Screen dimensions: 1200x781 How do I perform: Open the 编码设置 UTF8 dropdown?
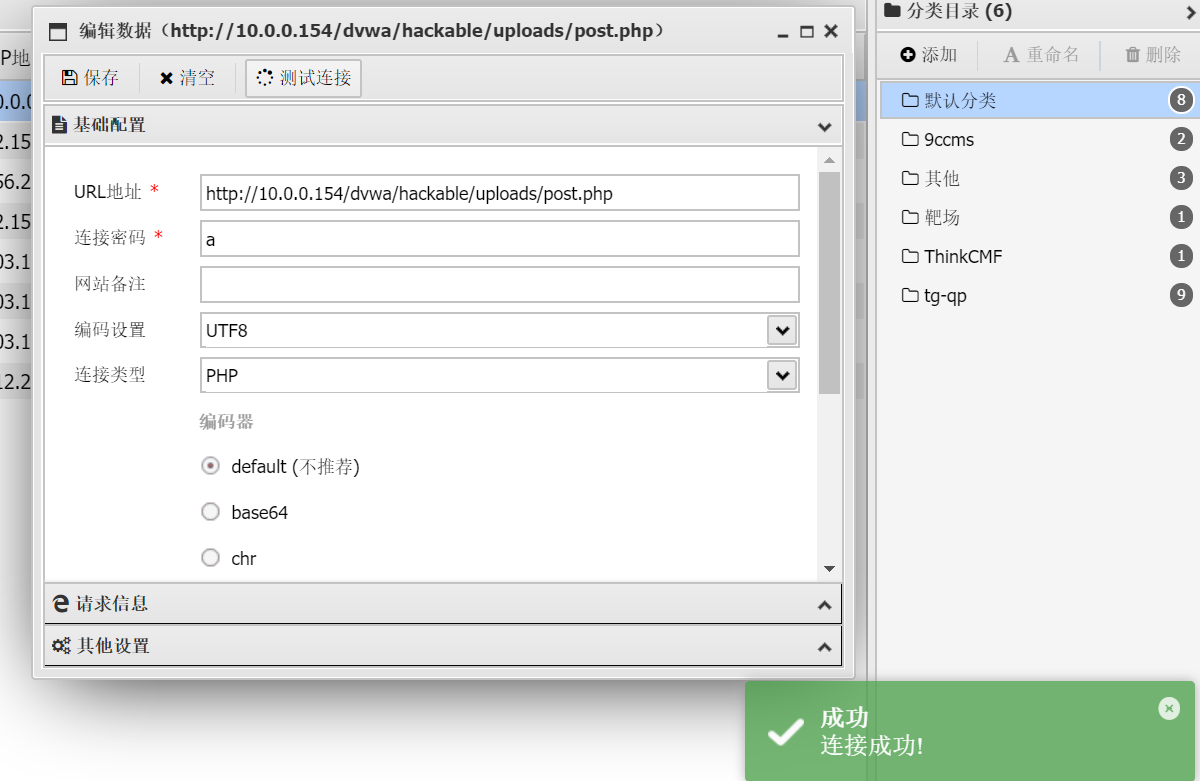click(x=781, y=330)
